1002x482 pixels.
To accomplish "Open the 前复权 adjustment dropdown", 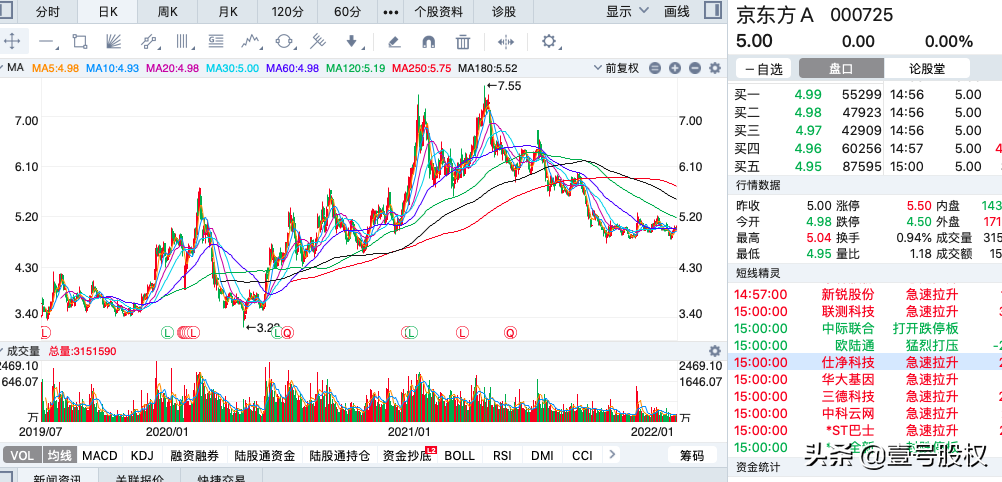I will [616, 68].
